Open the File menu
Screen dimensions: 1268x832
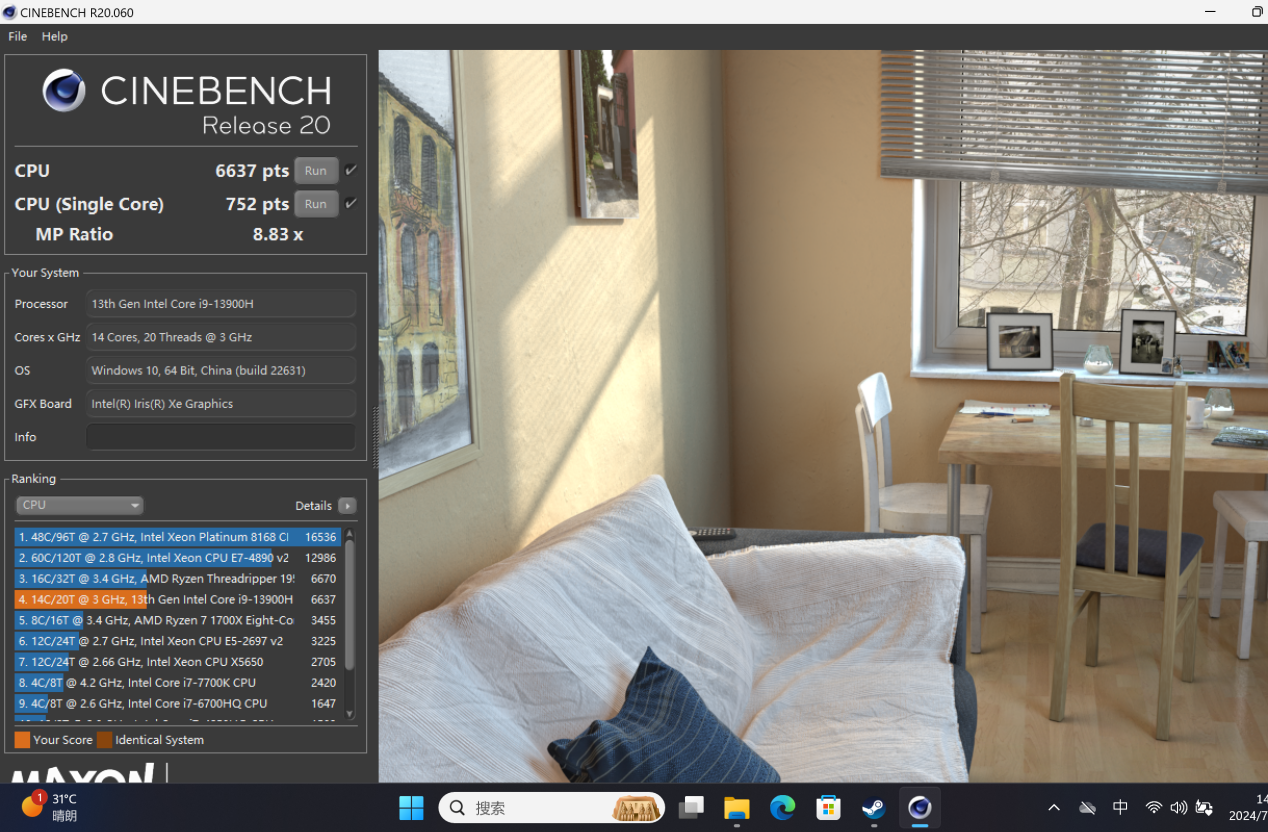(17, 36)
